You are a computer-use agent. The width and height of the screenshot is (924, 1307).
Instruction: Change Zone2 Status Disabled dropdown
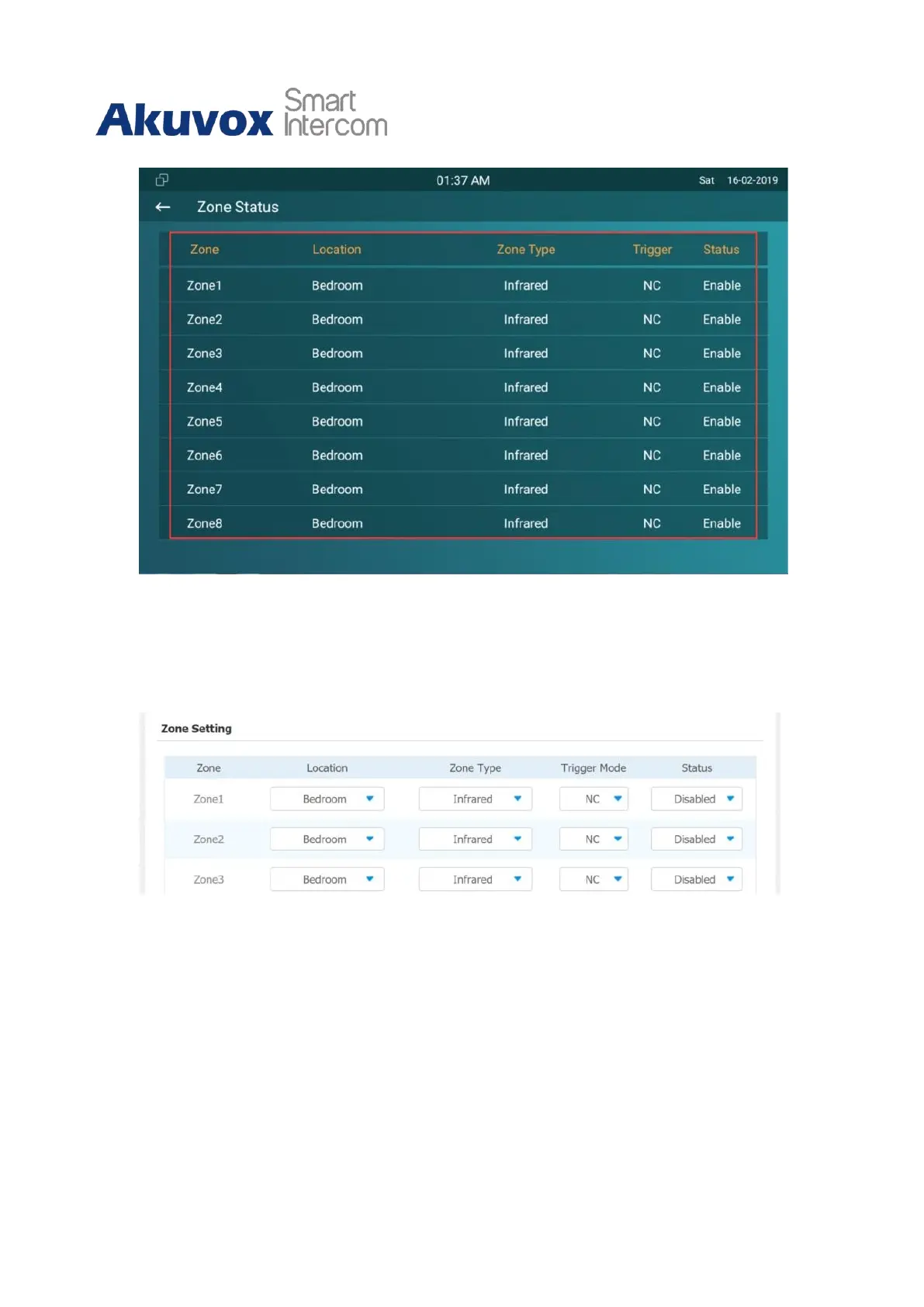click(x=697, y=839)
